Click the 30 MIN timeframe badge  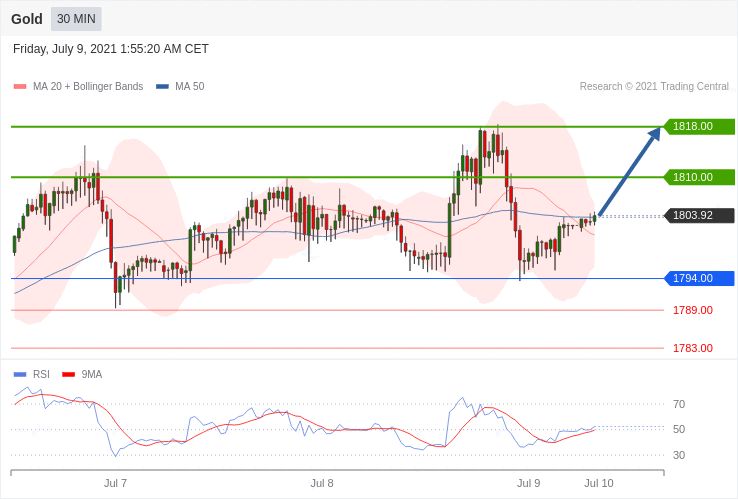(76, 19)
